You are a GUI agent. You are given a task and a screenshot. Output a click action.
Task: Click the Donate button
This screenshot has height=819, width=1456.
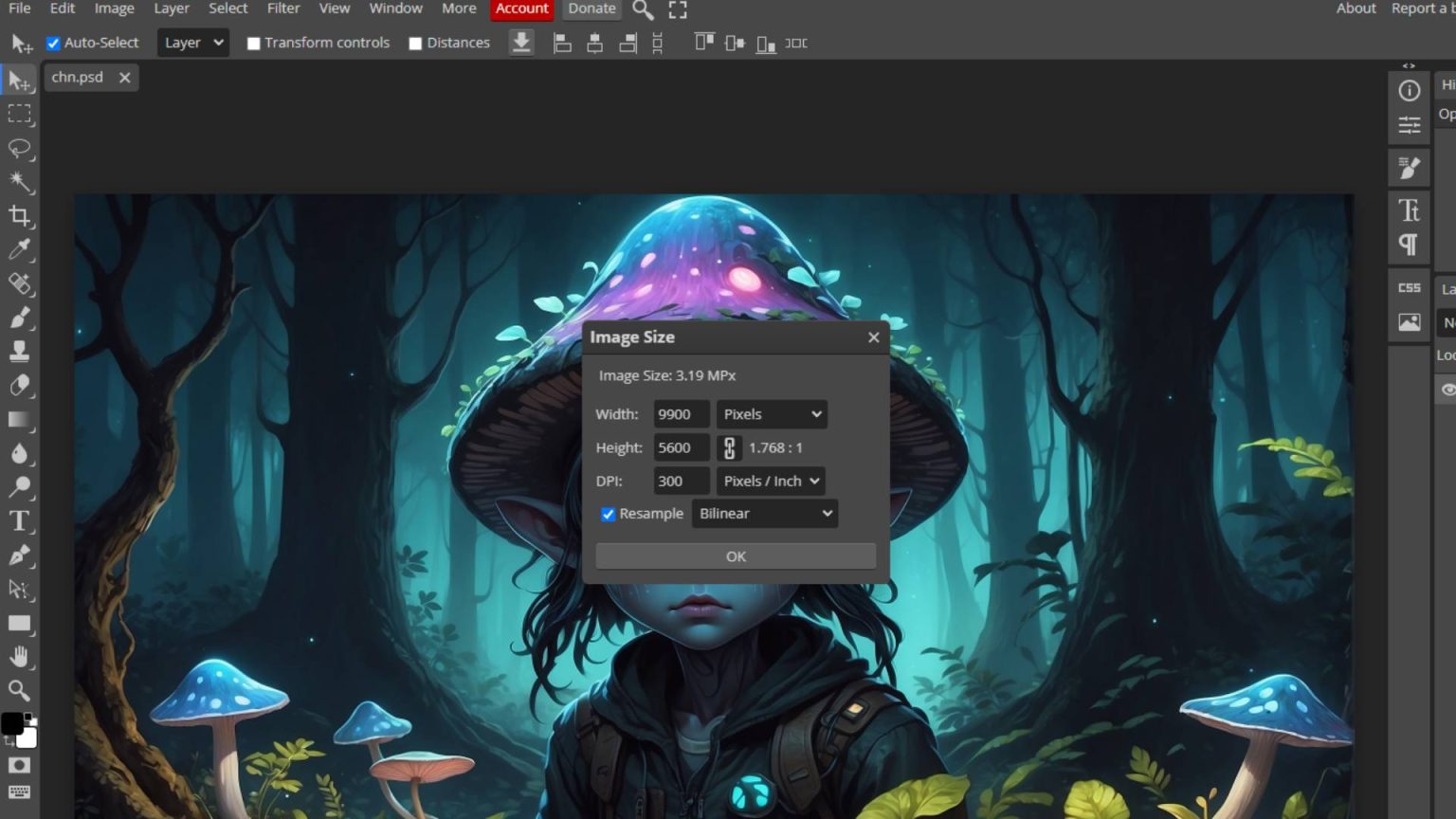click(x=592, y=9)
